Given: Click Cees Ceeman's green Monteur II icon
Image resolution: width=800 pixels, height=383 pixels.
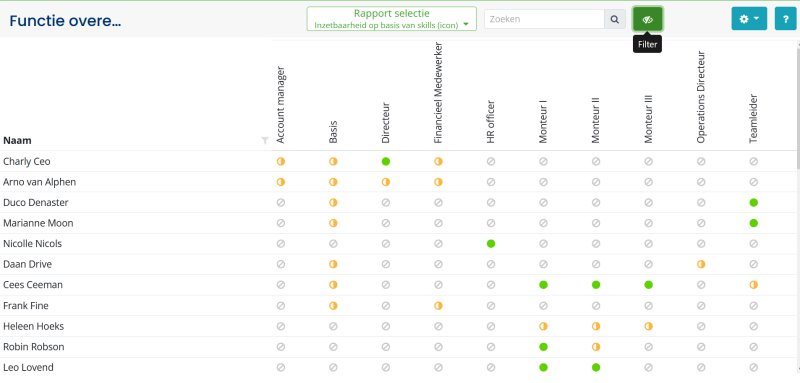Looking at the screenshot, I should pyautogui.click(x=596, y=285).
